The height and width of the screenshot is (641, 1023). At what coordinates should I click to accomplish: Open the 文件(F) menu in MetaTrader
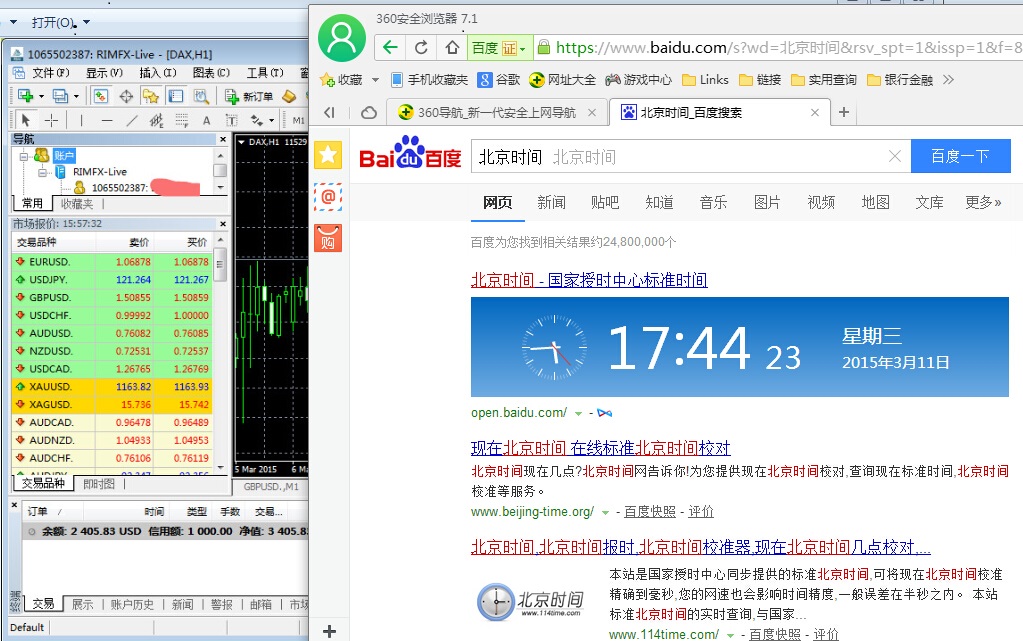coord(50,72)
